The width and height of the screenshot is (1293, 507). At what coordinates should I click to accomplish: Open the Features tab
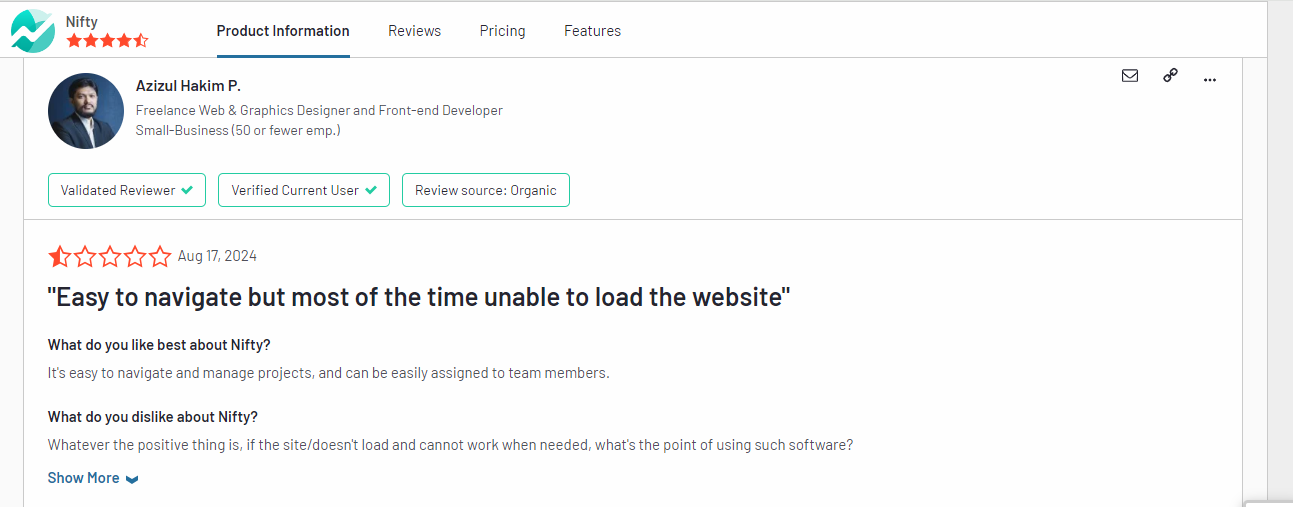[592, 31]
